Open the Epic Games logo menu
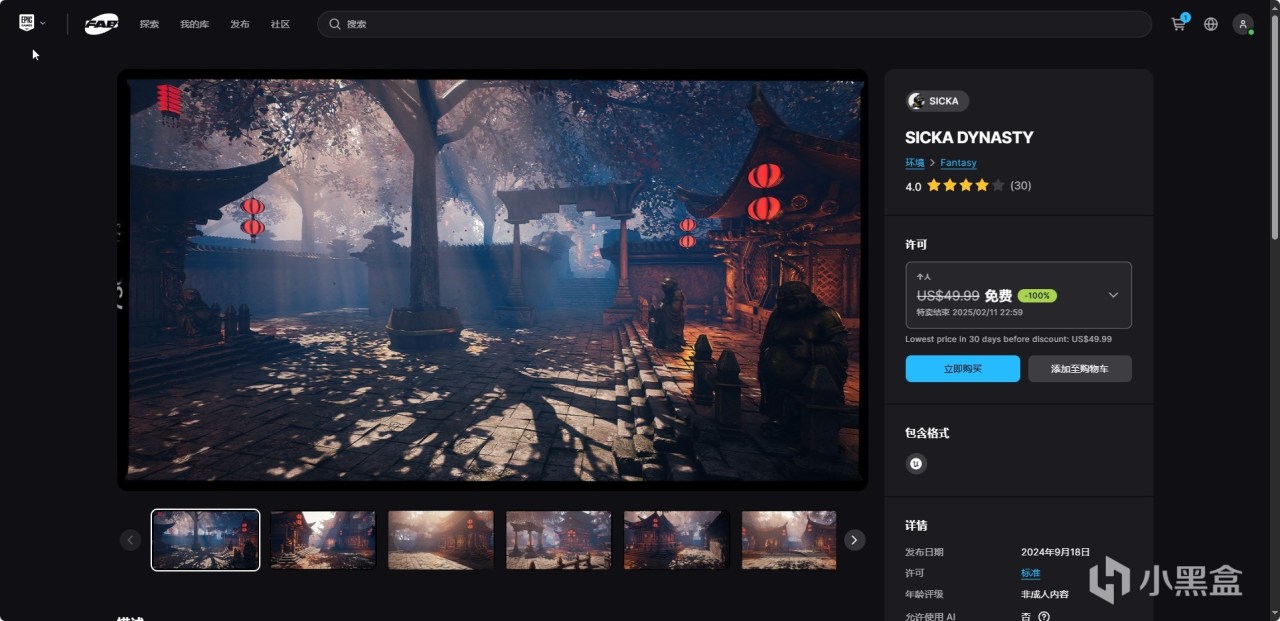This screenshot has width=1280, height=621. click(x=26, y=23)
